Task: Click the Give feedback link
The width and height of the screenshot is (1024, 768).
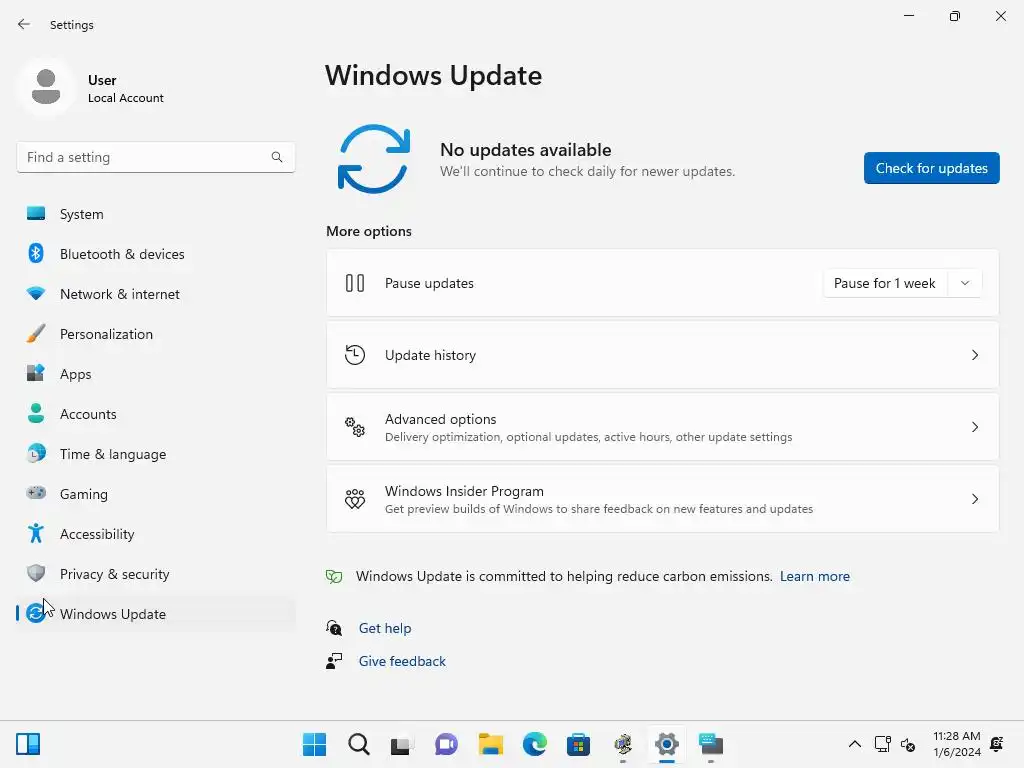Action: pos(402,661)
